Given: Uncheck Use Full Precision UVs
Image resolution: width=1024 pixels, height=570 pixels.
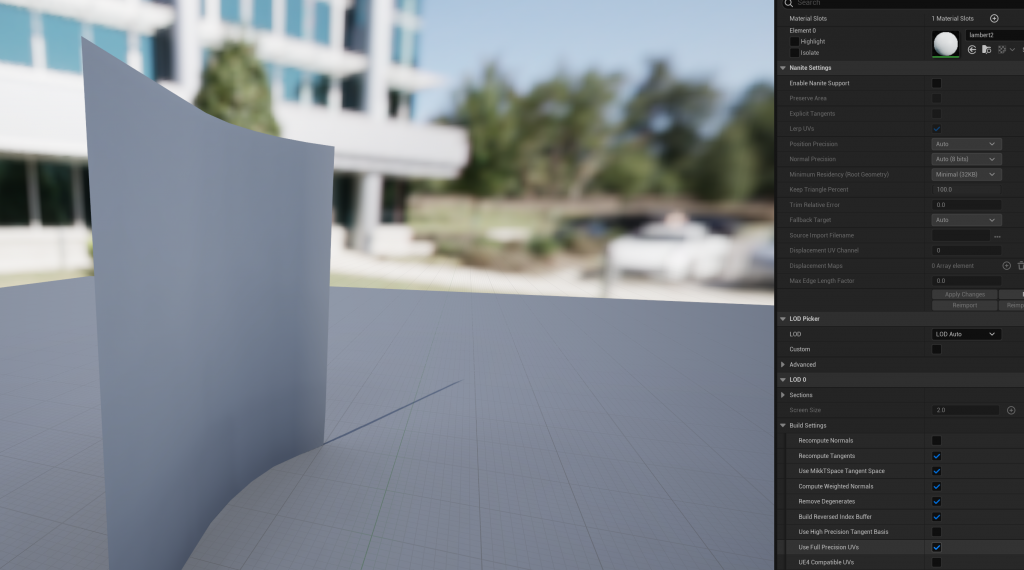Looking at the screenshot, I should click(936, 547).
